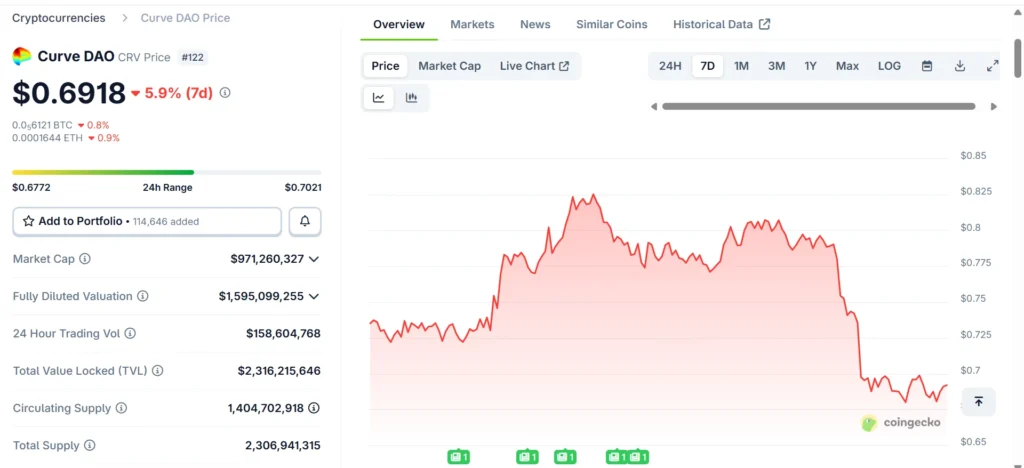Select the line chart view icon
This screenshot has width=1024, height=468.
[379, 98]
